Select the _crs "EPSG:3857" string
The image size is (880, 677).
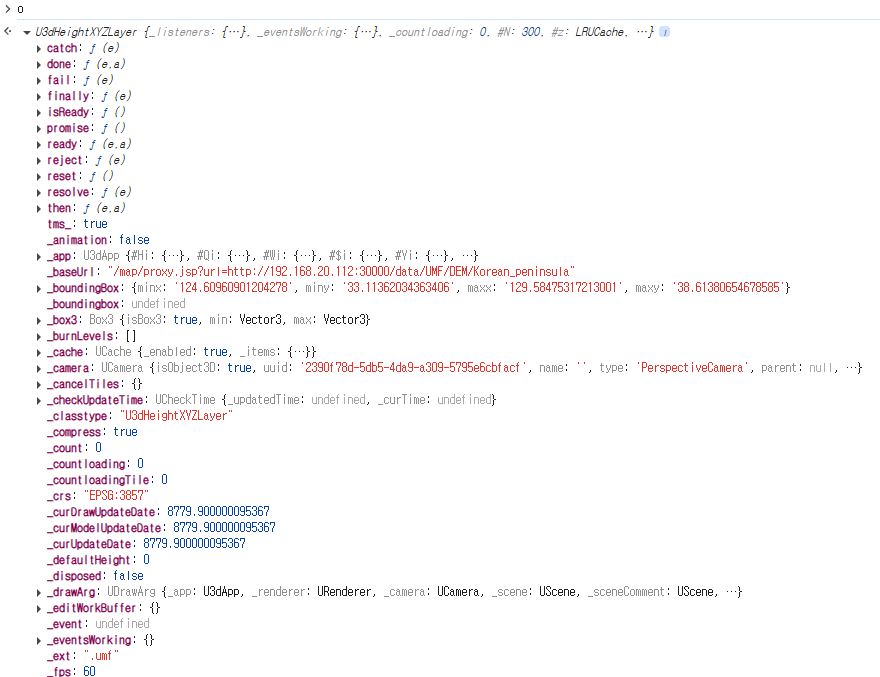[x=116, y=496]
